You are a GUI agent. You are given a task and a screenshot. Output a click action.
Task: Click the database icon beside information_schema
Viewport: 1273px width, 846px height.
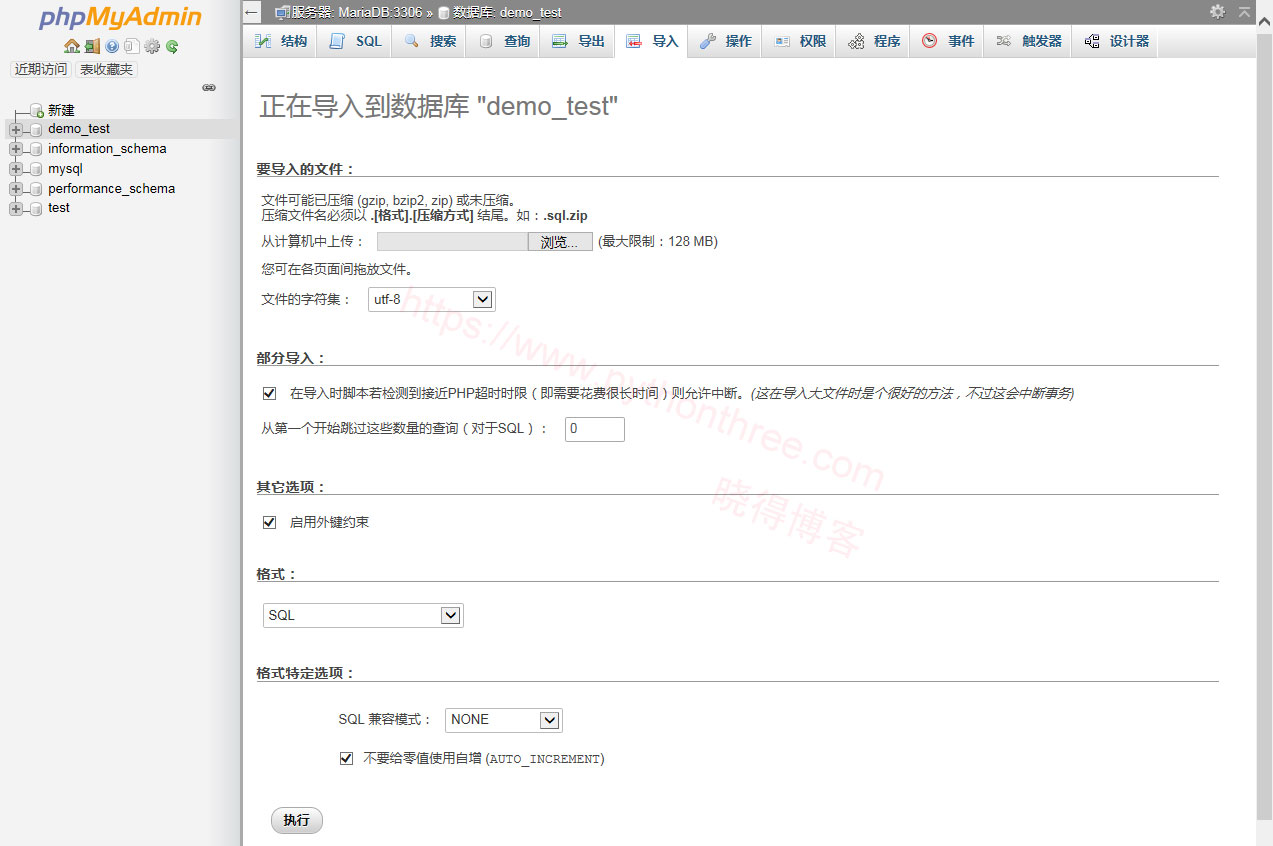click(37, 149)
